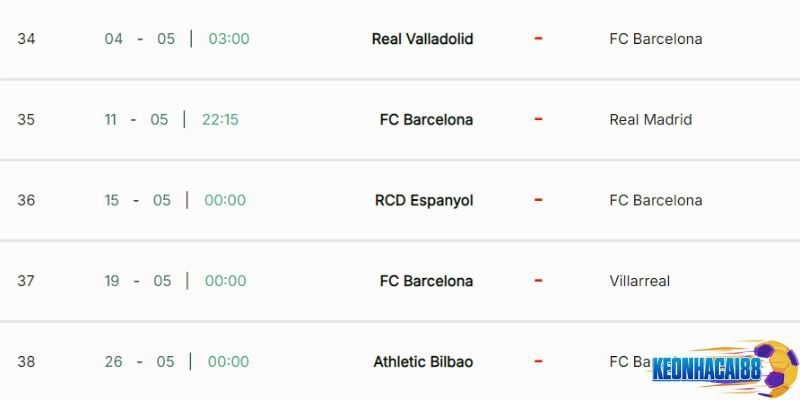Click the red score dash for Valladolid match

pyautogui.click(x=538, y=38)
